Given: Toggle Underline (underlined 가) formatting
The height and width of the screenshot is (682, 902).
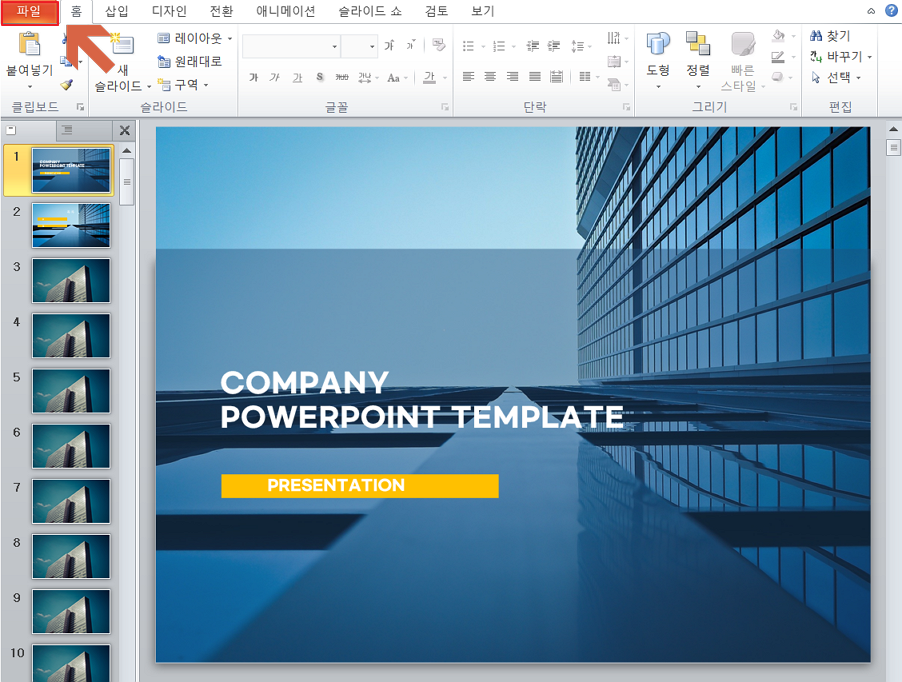Looking at the screenshot, I should tap(297, 77).
